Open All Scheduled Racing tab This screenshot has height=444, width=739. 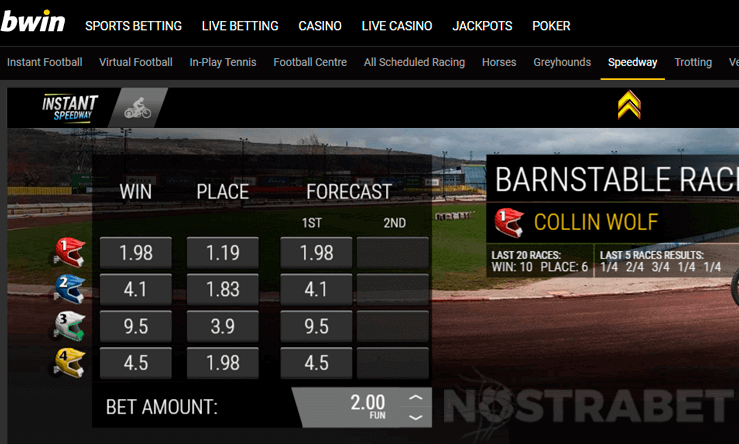click(414, 62)
